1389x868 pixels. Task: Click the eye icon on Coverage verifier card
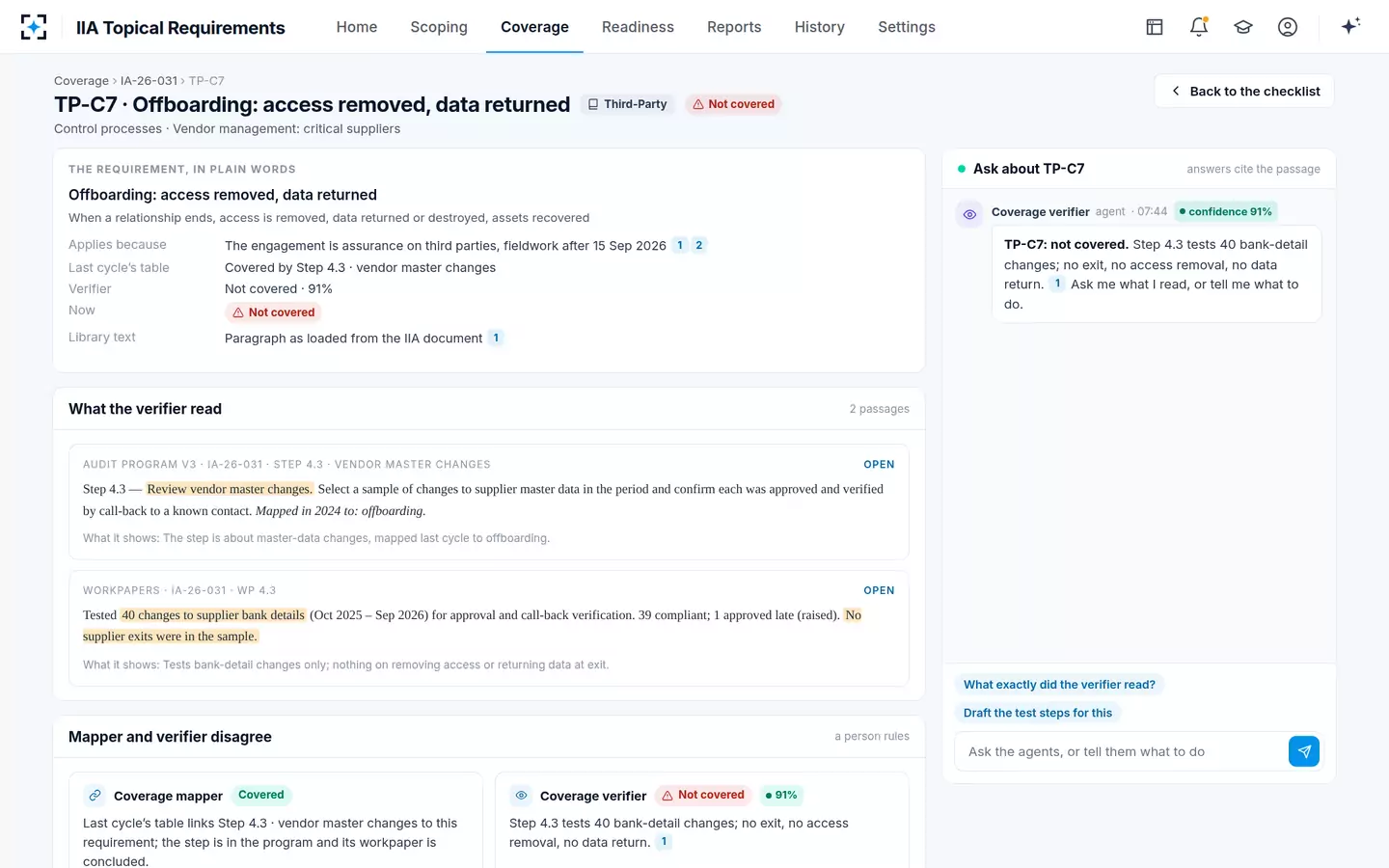pyautogui.click(x=521, y=796)
